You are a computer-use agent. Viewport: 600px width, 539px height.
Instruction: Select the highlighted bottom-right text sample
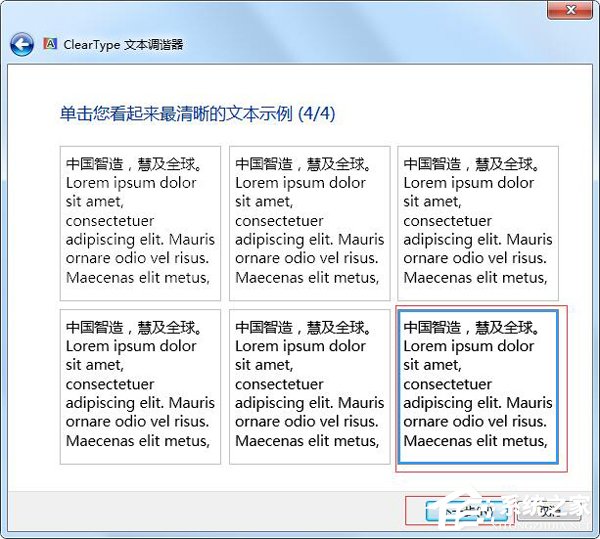point(478,387)
